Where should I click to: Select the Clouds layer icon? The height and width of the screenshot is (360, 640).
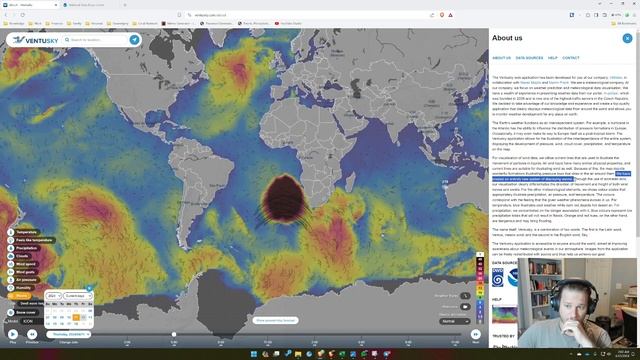coord(11,256)
